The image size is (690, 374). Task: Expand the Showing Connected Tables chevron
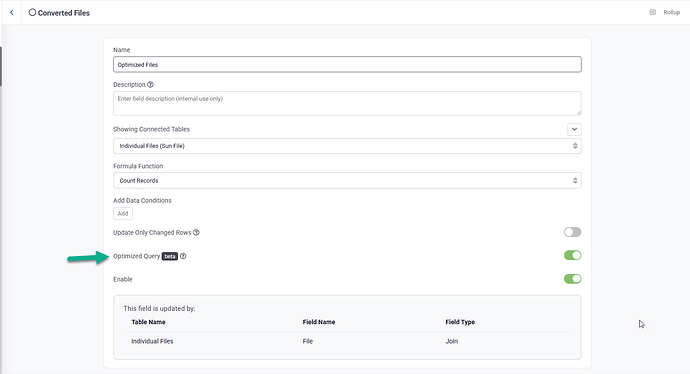coord(574,129)
